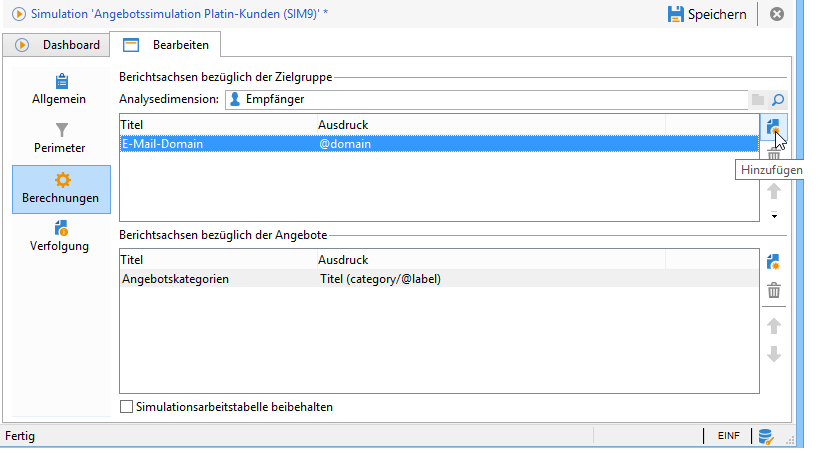Delete the selected Angebote axis via trash icon
827x474 pixels.
[x=773, y=291]
